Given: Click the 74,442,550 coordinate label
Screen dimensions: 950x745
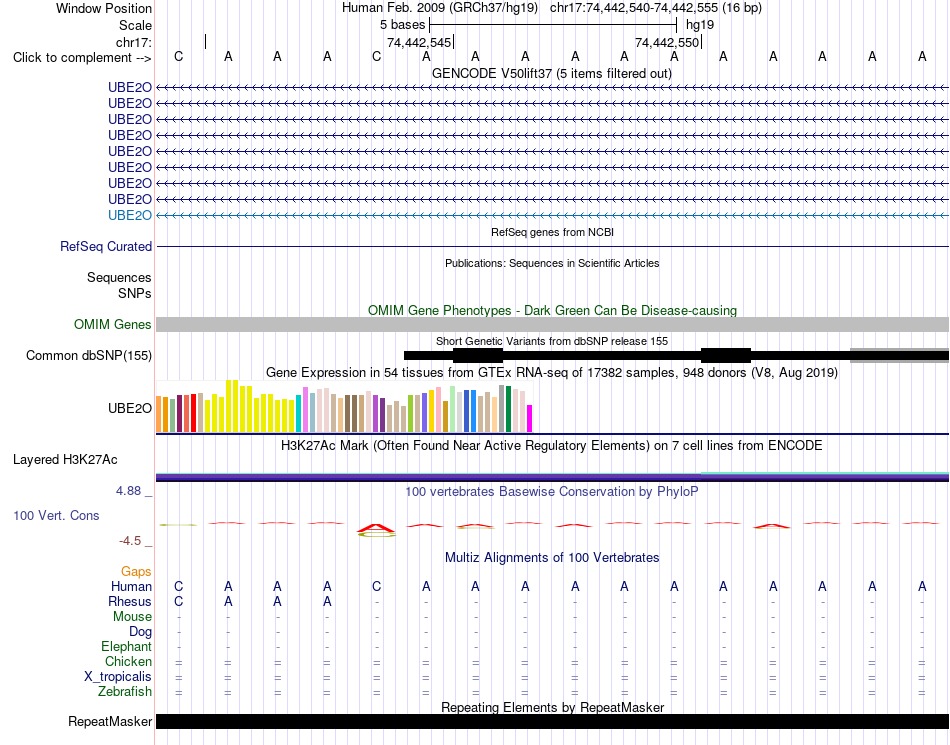Looking at the screenshot, I should tap(667, 42).
